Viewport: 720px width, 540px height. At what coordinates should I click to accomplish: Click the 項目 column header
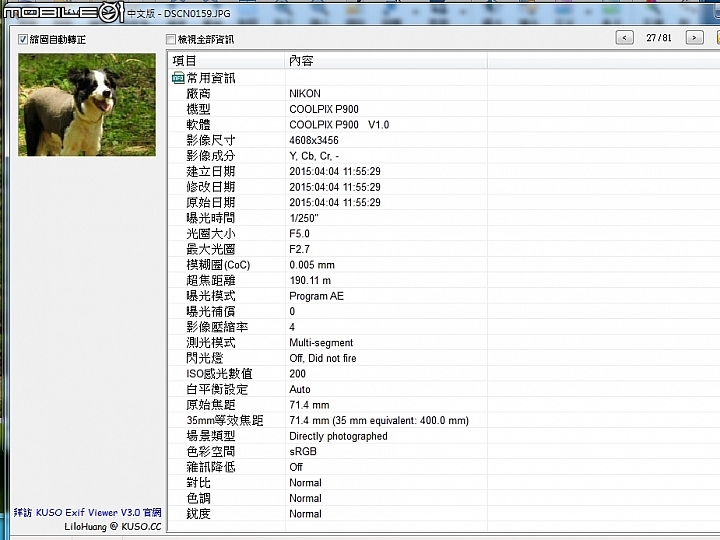pos(227,61)
